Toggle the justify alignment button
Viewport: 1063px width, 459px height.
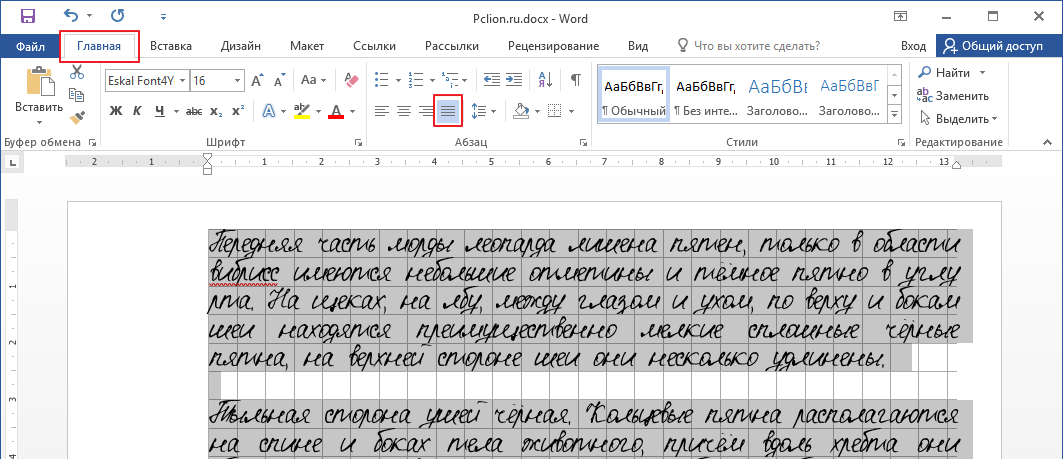pos(448,110)
